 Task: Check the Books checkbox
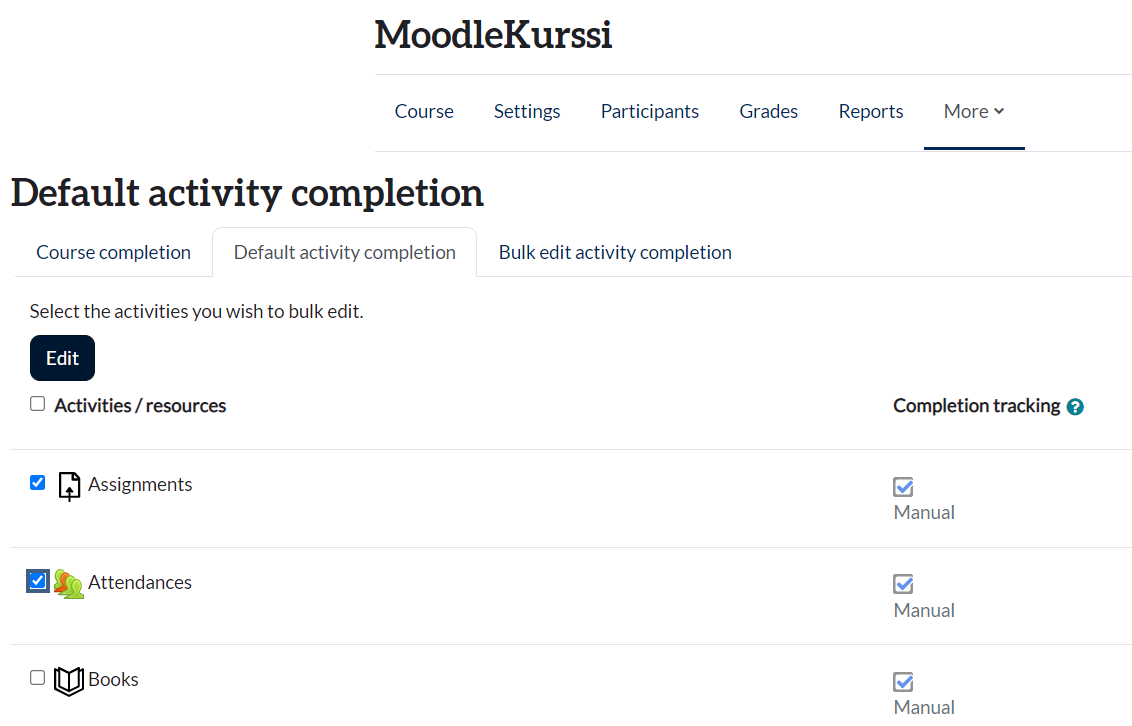click(x=38, y=678)
